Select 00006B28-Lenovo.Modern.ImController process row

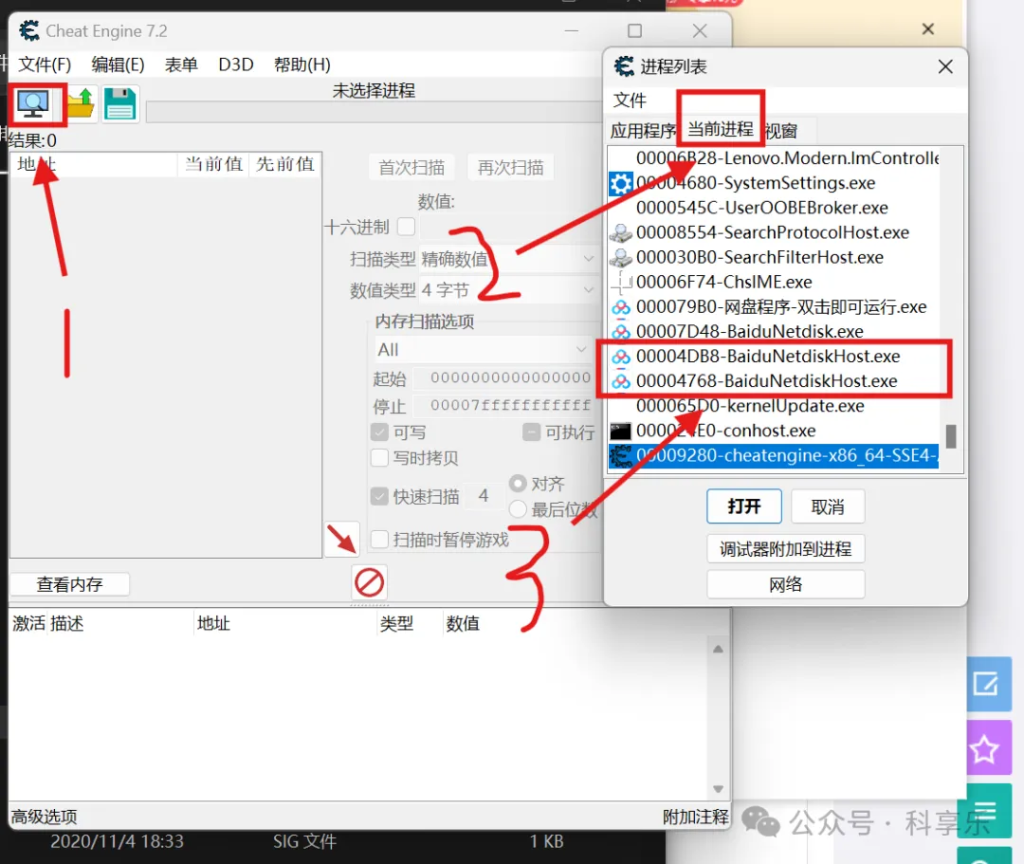(x=774, y=159)
